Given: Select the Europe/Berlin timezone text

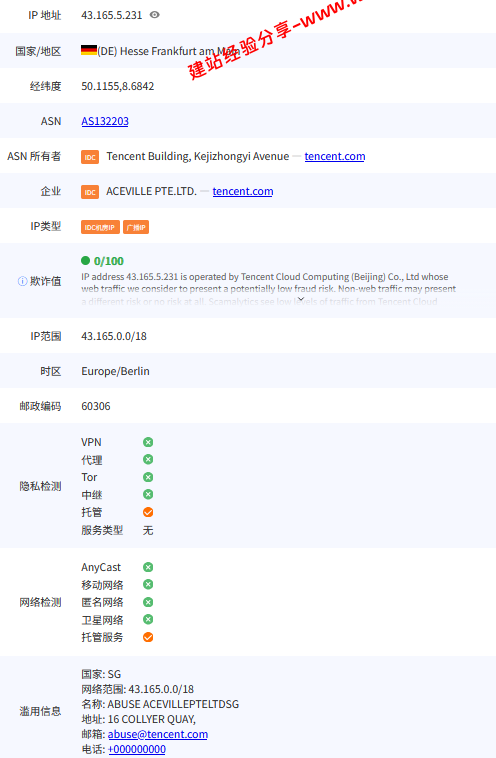Looking at the screenshot, I should (115, 371).
